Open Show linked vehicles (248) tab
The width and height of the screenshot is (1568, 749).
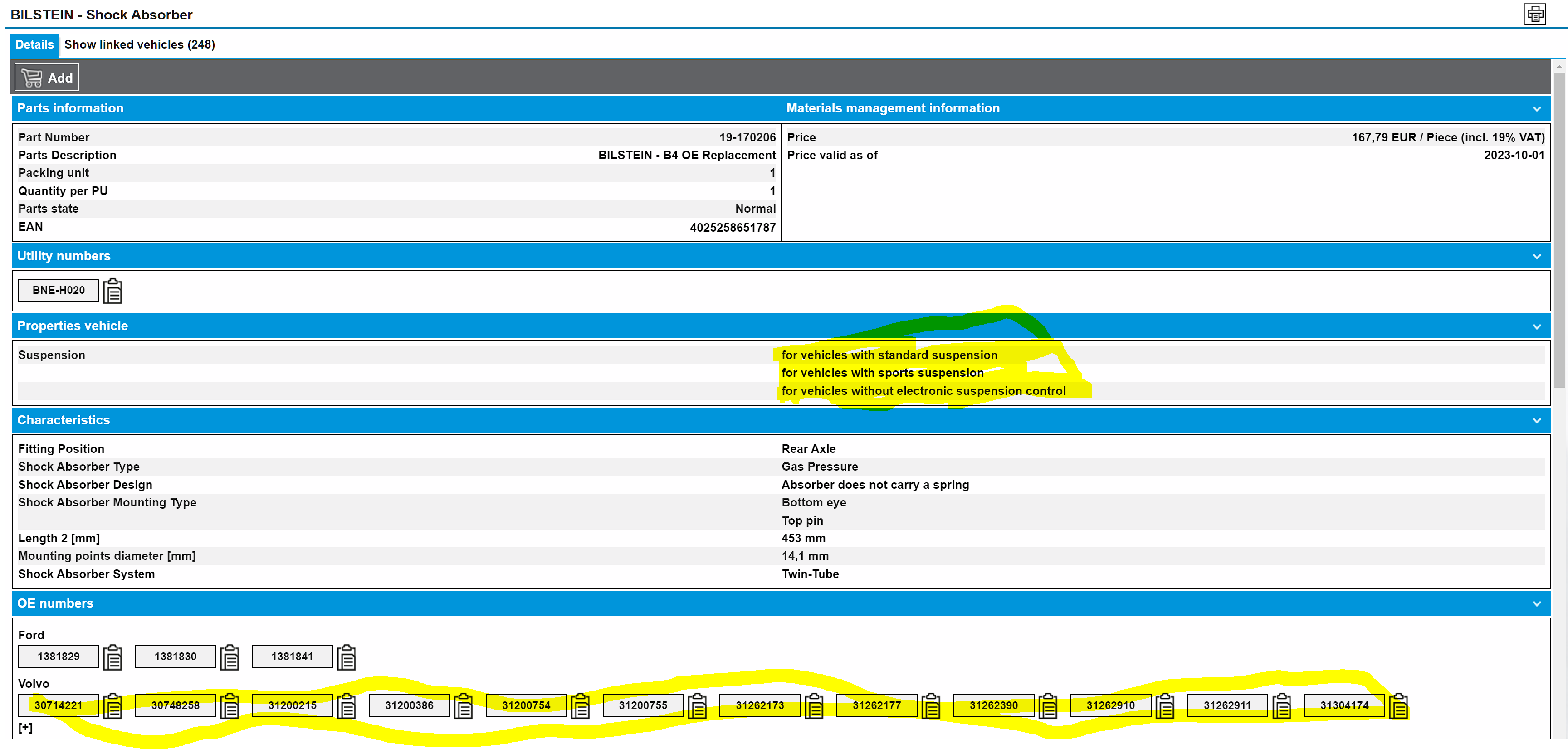(139, 45)
